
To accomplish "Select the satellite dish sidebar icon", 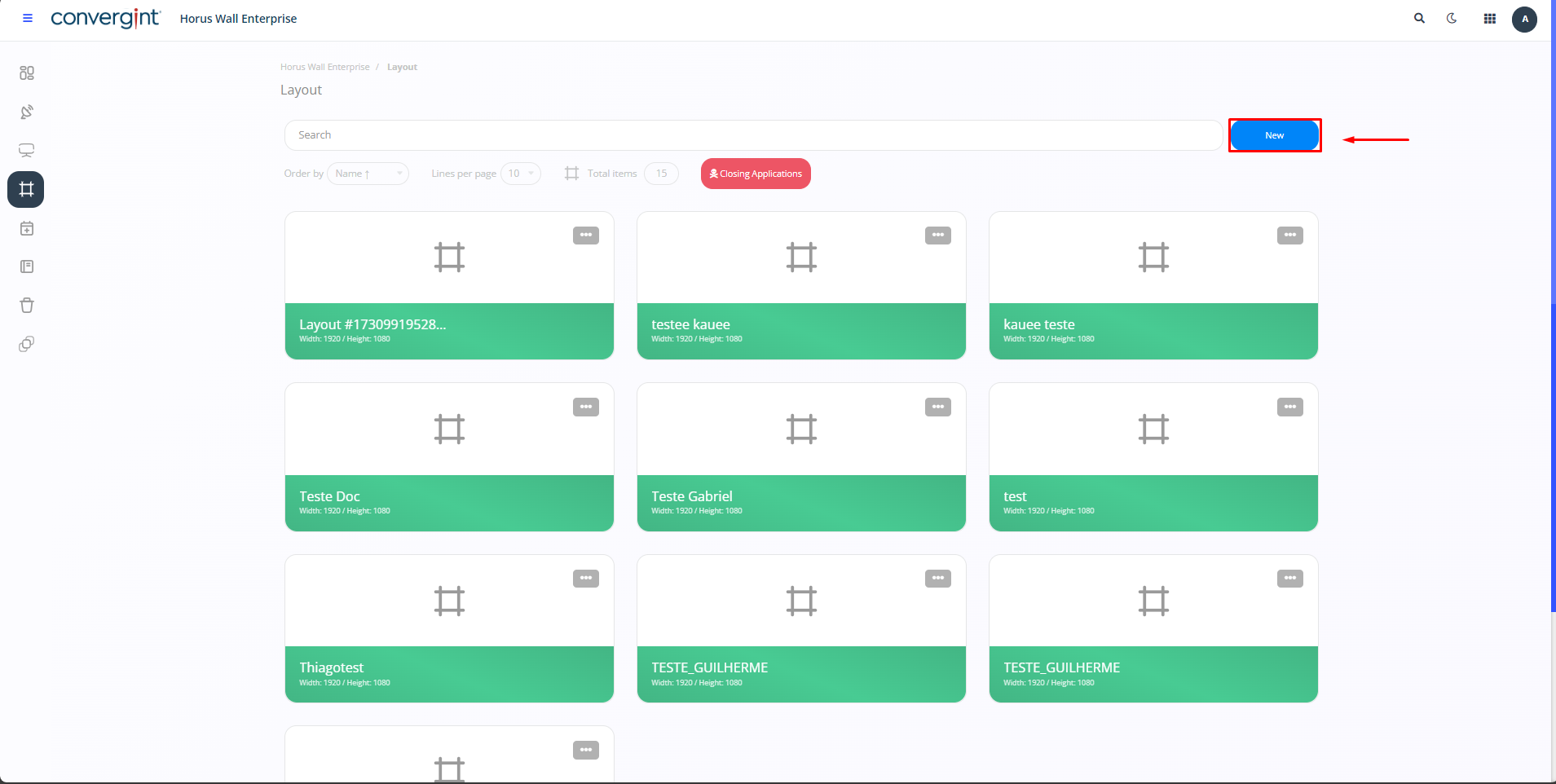I will click(27, 112).
